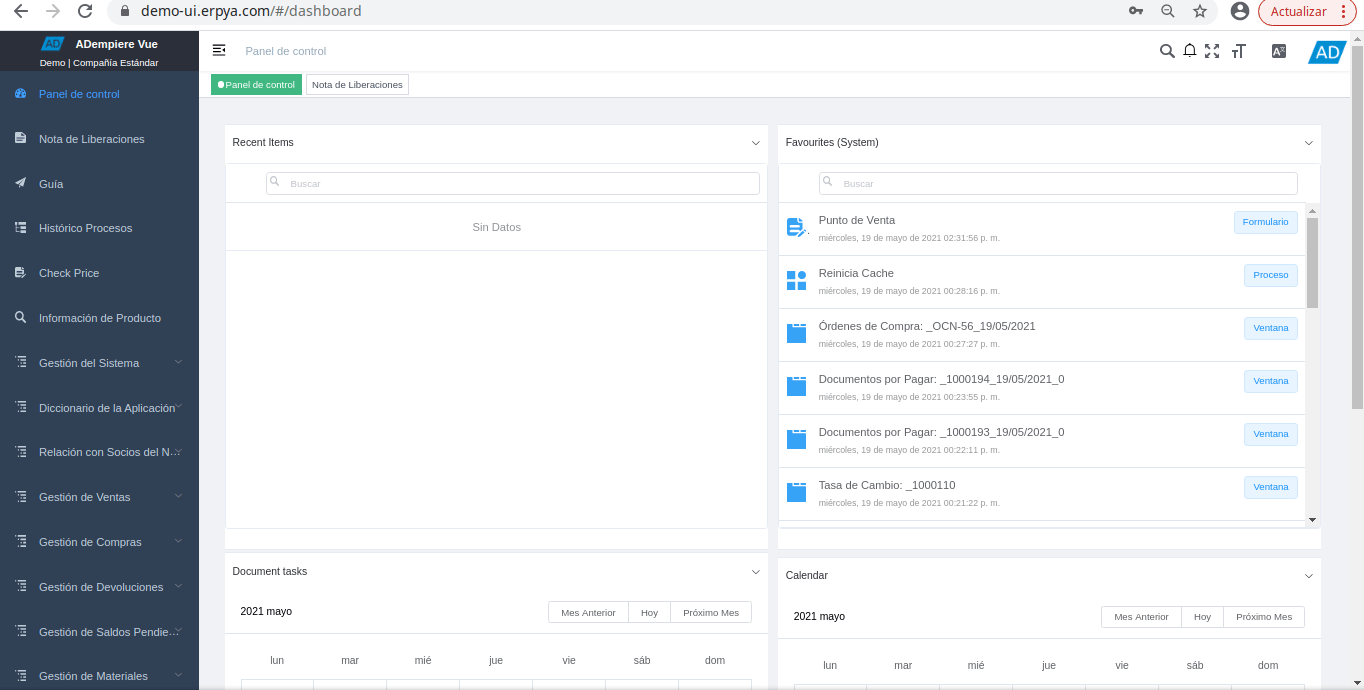Image resolution: width=1364 pixels, height=690 pixels.
Task: Open the text size selector icon
Action: click(x=1239, y=51)
